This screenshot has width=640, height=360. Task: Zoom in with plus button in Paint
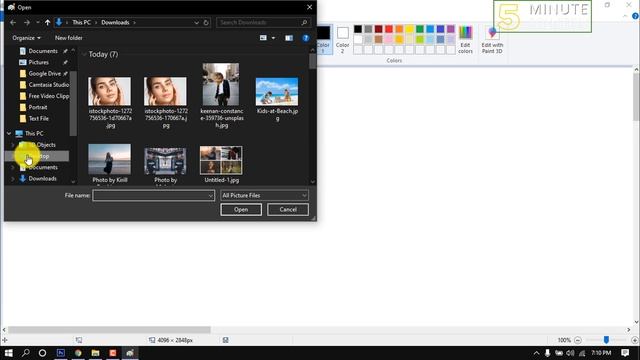(x=635, y=340)
